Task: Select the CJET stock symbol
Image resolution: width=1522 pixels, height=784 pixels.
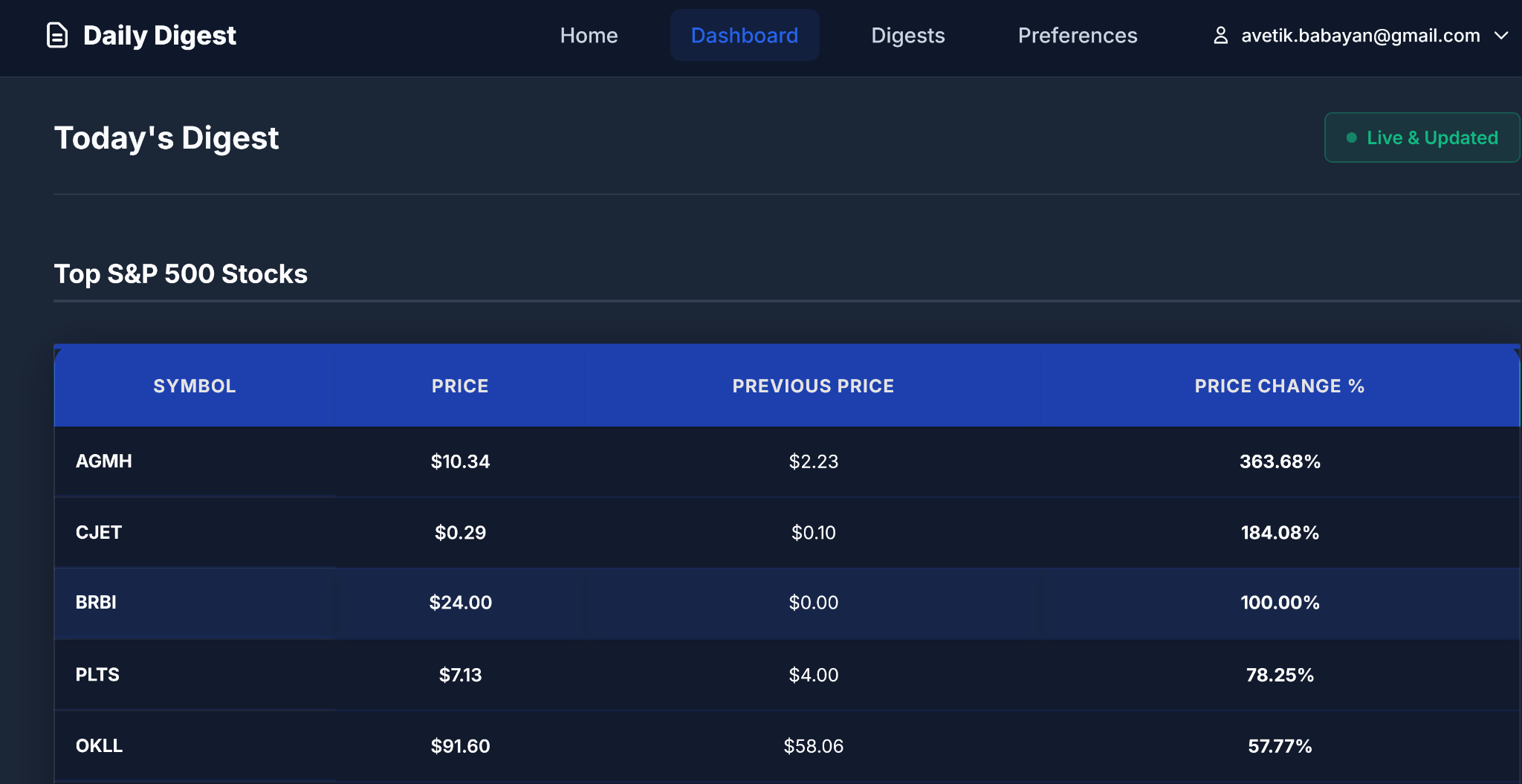Action: click(x=99, y=532)
